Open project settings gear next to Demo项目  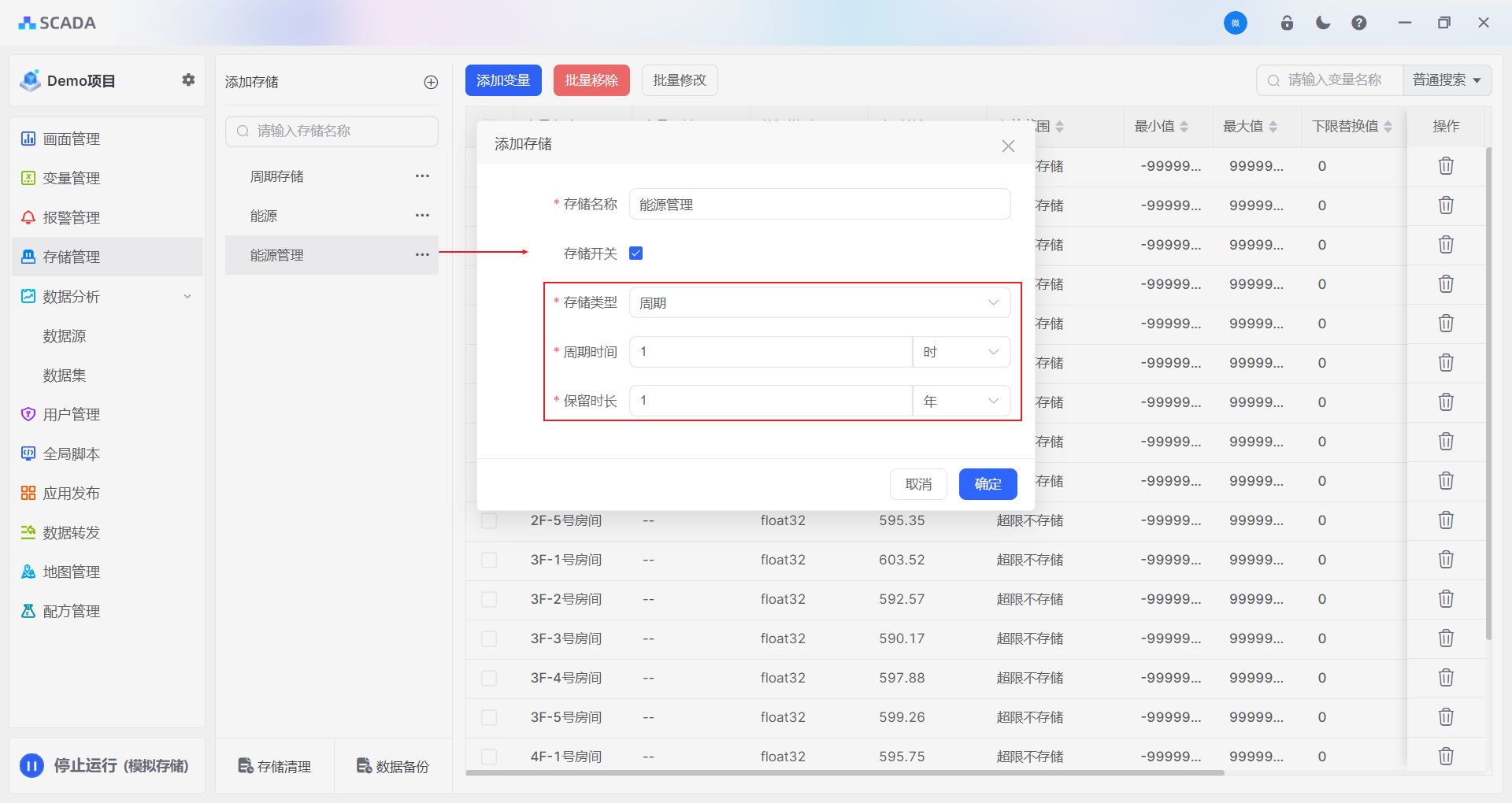(x=188, y=80)
